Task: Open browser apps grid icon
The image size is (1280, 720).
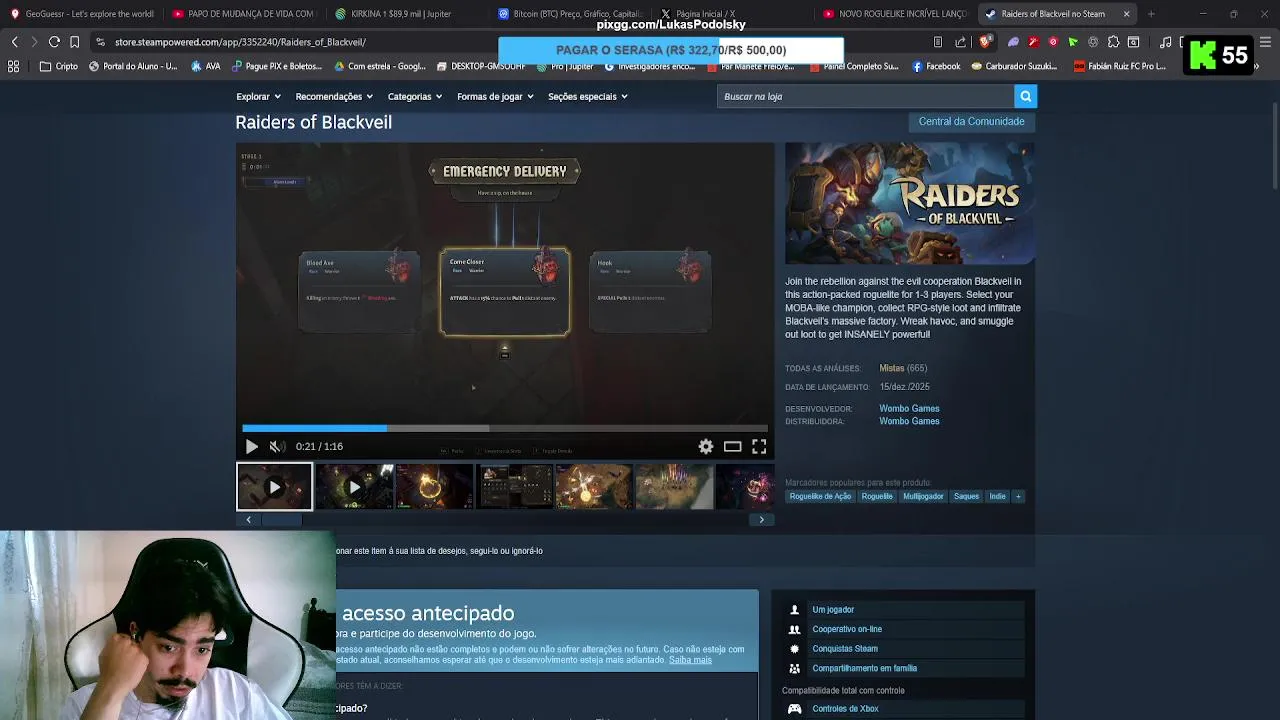Action: pos(14,66)
